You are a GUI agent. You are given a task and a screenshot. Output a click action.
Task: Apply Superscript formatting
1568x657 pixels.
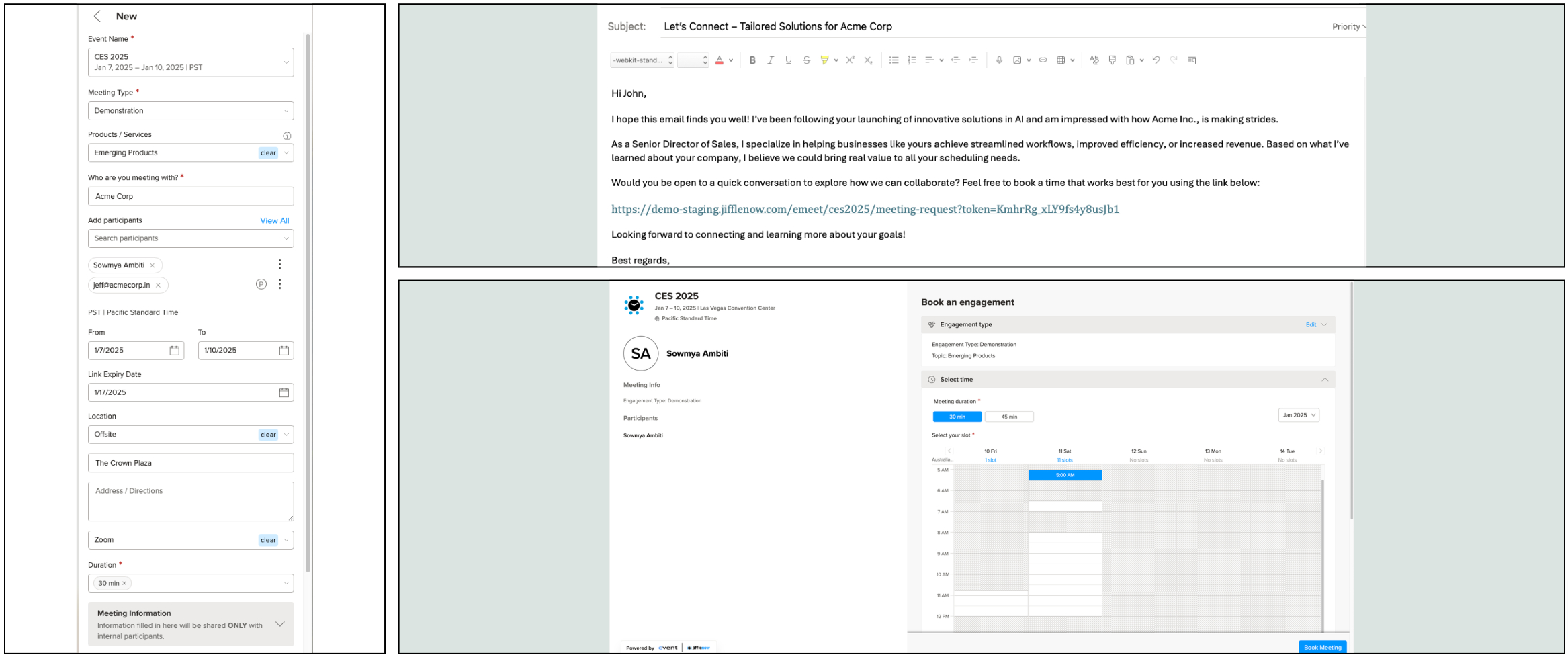(x=850, y=60)
